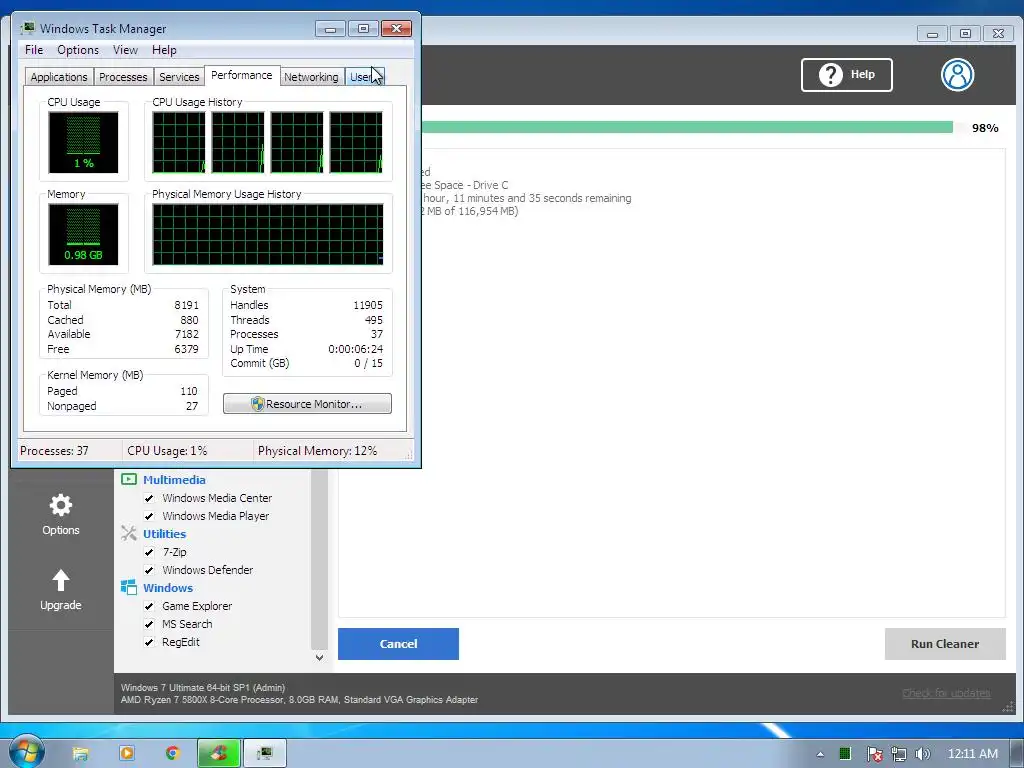Switch to the Services tab
Viewport: 1024px width, 768px height.
tap(179, 77)
